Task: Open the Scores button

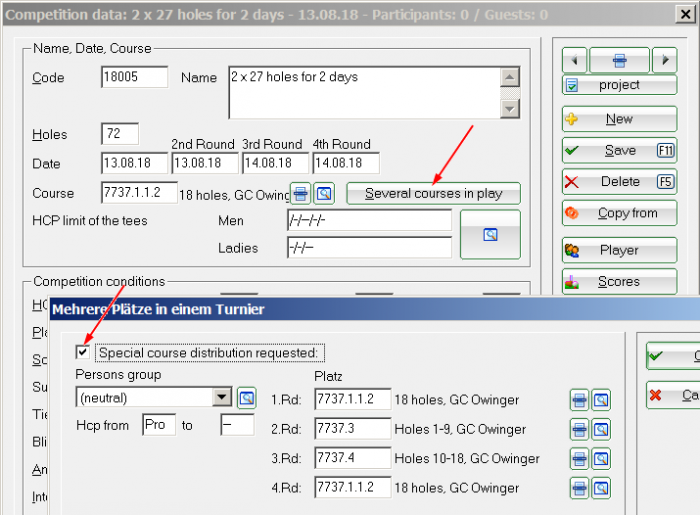Action: tap(620, 282)
